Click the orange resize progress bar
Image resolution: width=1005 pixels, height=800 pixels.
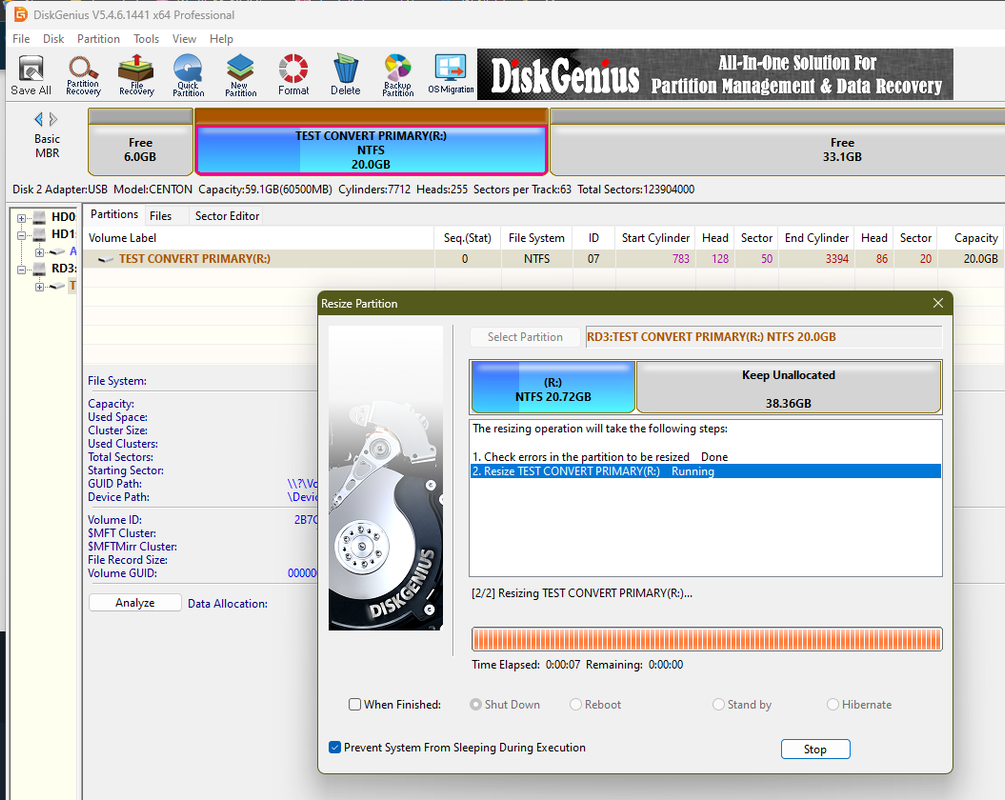pos(706,639)
